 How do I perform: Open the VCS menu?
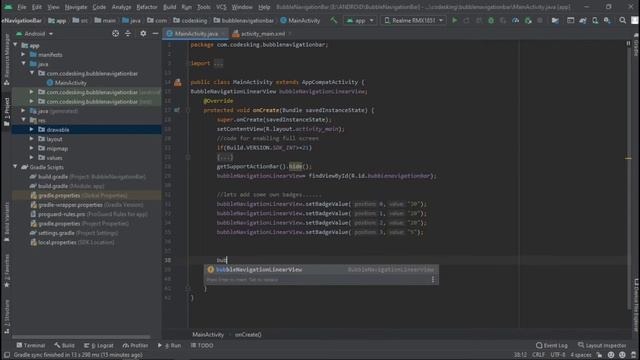[x=221, y=7]
